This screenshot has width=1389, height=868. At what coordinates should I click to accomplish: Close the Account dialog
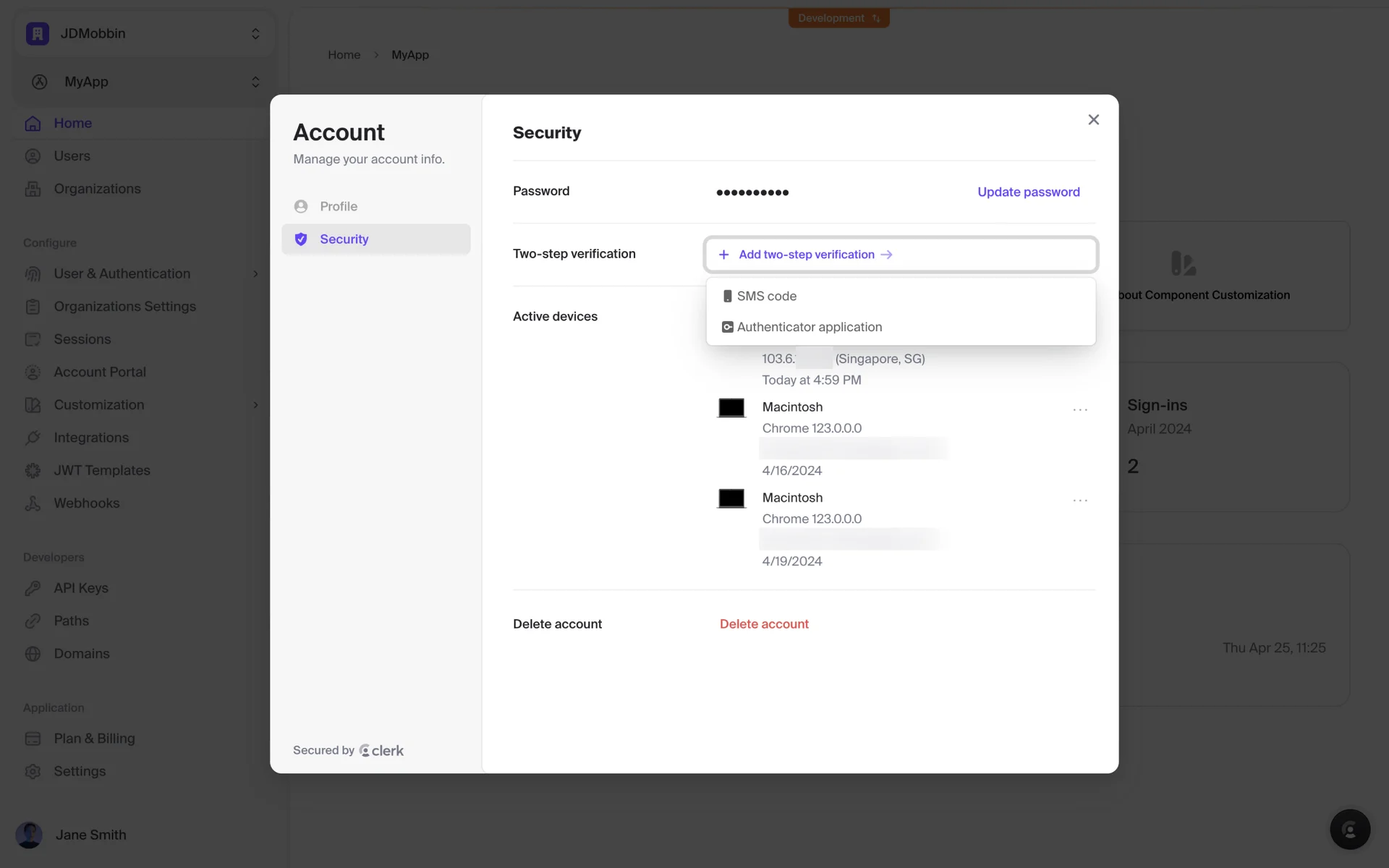click(x=1093, y=120)
